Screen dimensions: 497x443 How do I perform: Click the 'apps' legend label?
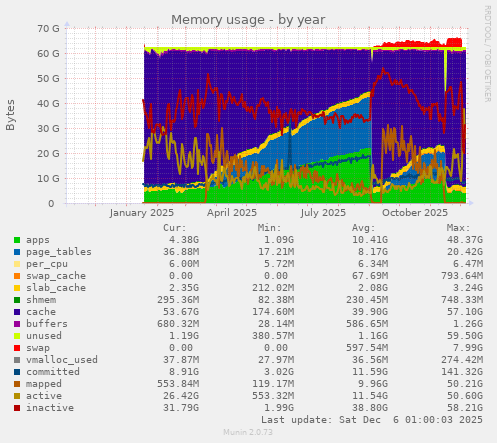[x=38, y=240]
